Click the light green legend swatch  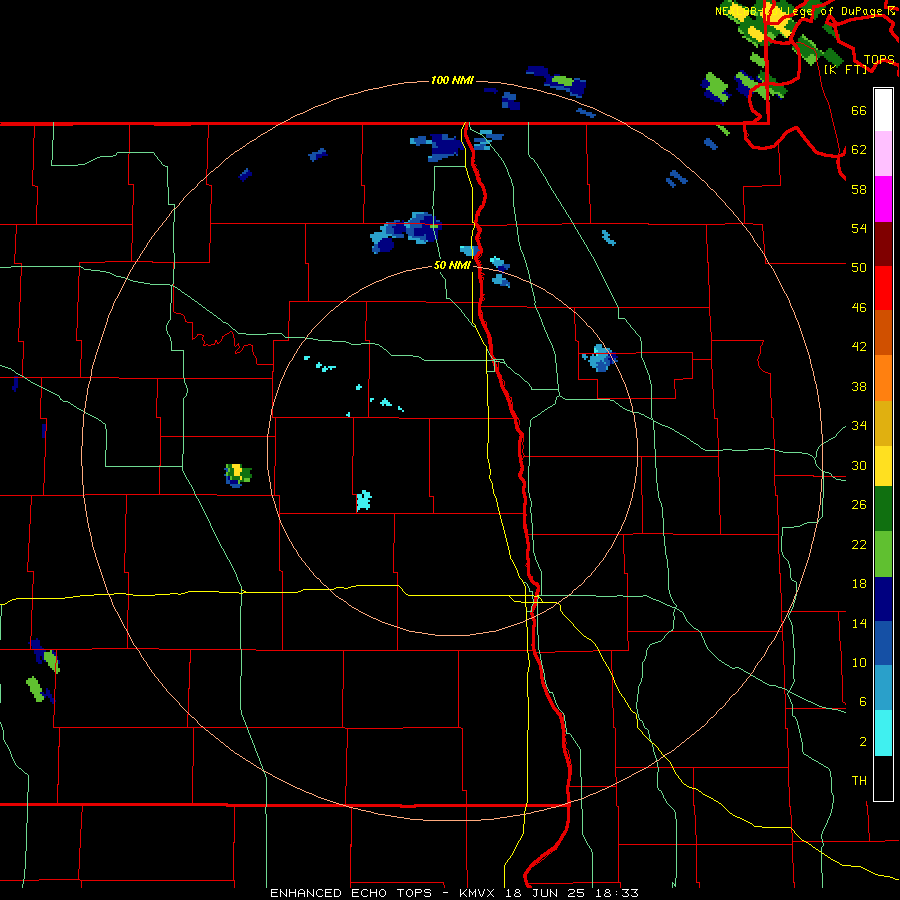(883, 554)
